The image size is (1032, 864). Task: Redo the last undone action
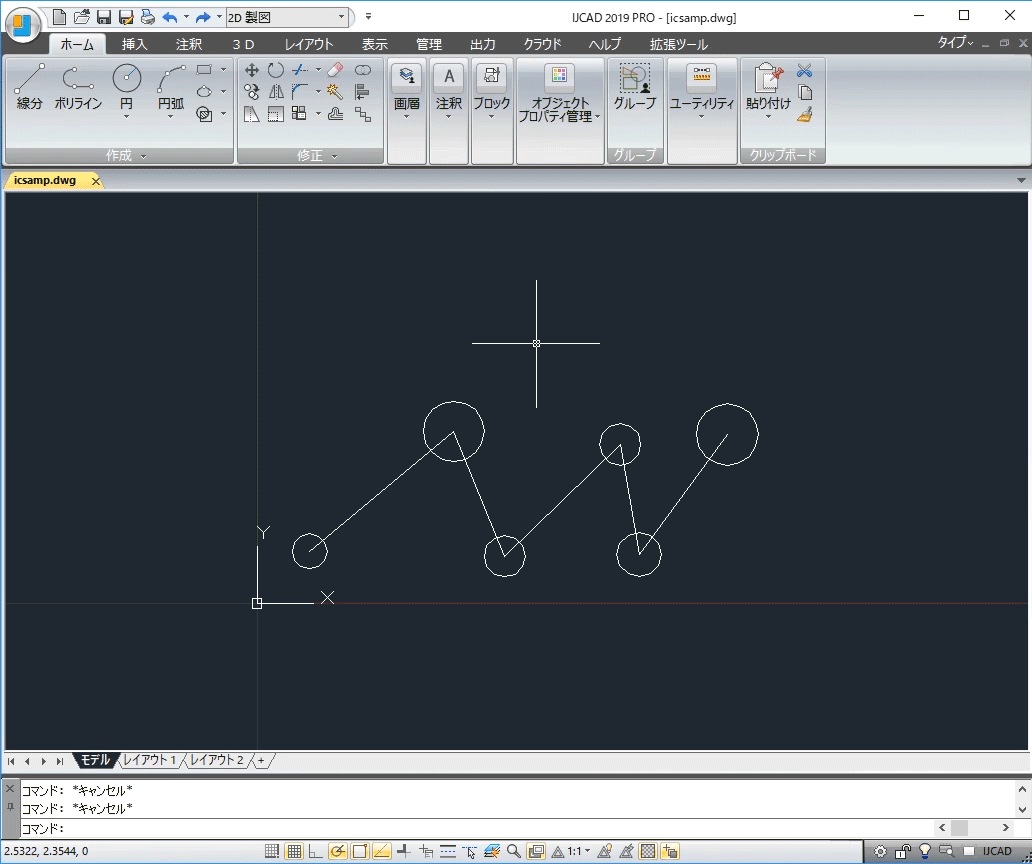pyautogui.click(x=203, y=17)
